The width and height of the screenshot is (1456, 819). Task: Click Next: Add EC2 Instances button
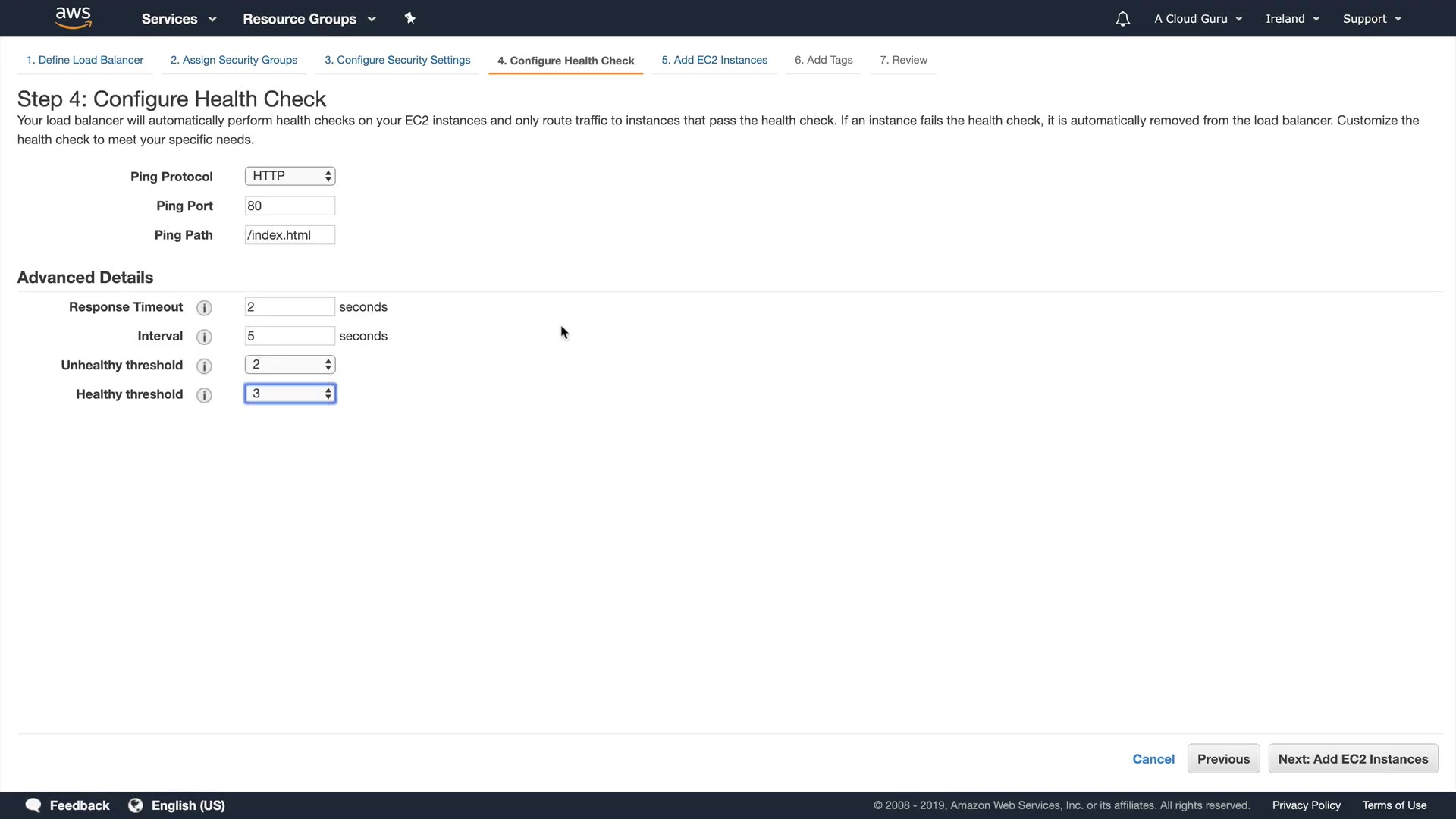point(1353,759)
